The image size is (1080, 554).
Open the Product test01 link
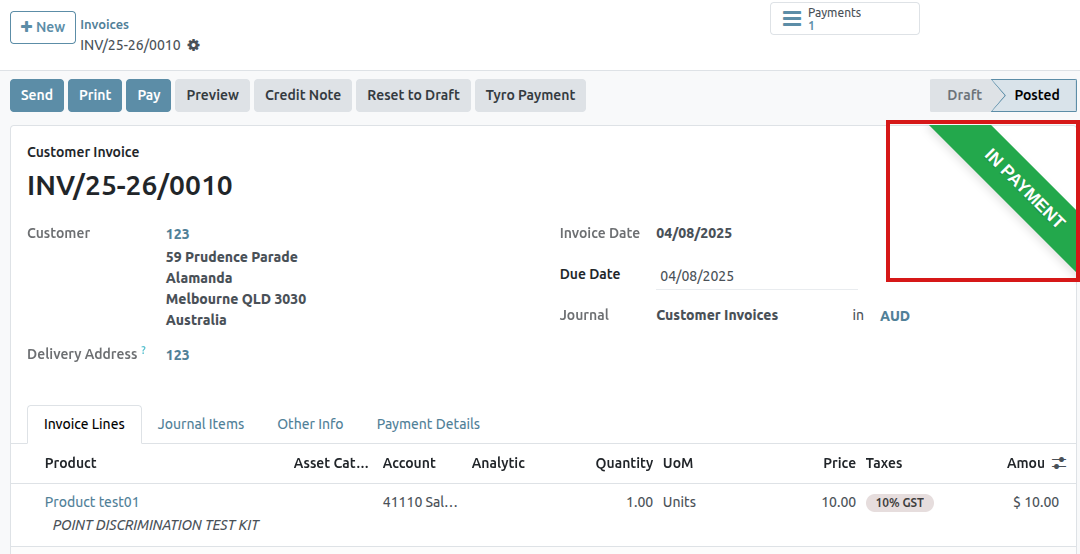coord(92,502)
